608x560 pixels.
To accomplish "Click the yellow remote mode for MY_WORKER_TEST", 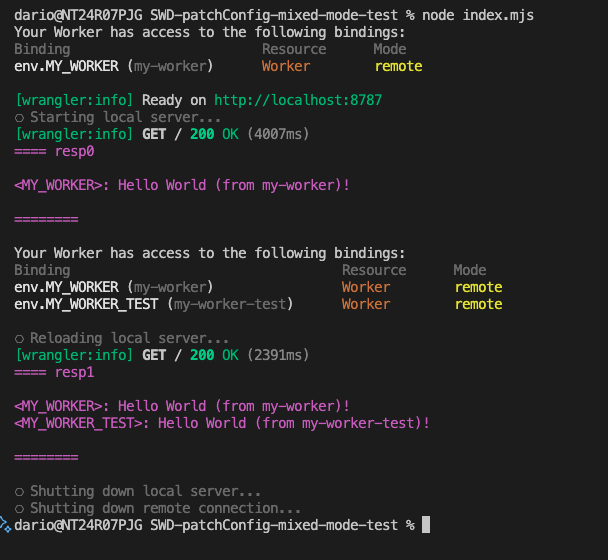I will click(478, 304).
